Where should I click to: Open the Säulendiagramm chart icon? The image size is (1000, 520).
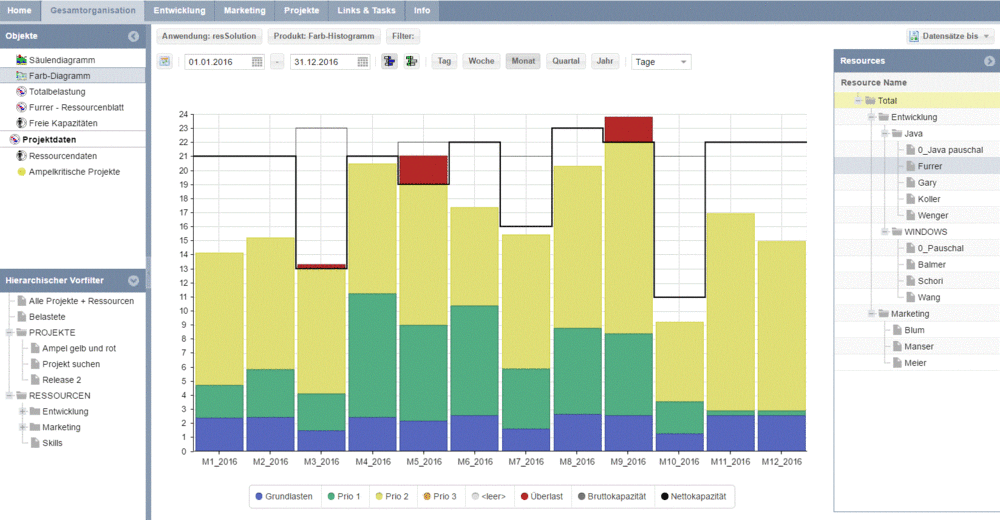[x=21, y=60]
